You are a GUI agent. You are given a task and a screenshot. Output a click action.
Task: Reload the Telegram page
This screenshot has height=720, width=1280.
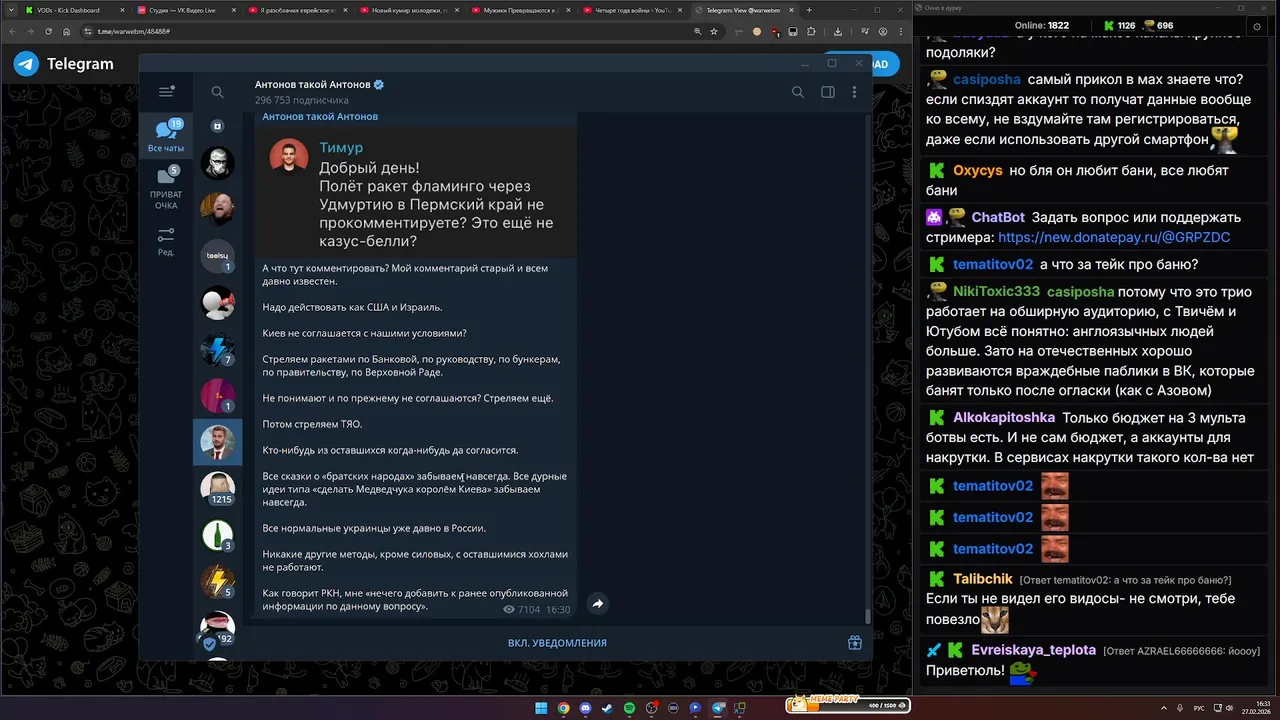click(48, 31)
